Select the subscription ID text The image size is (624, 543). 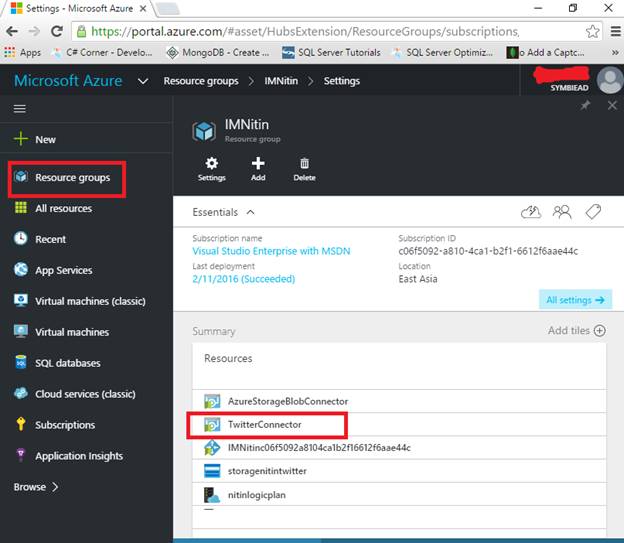(488, 251)
